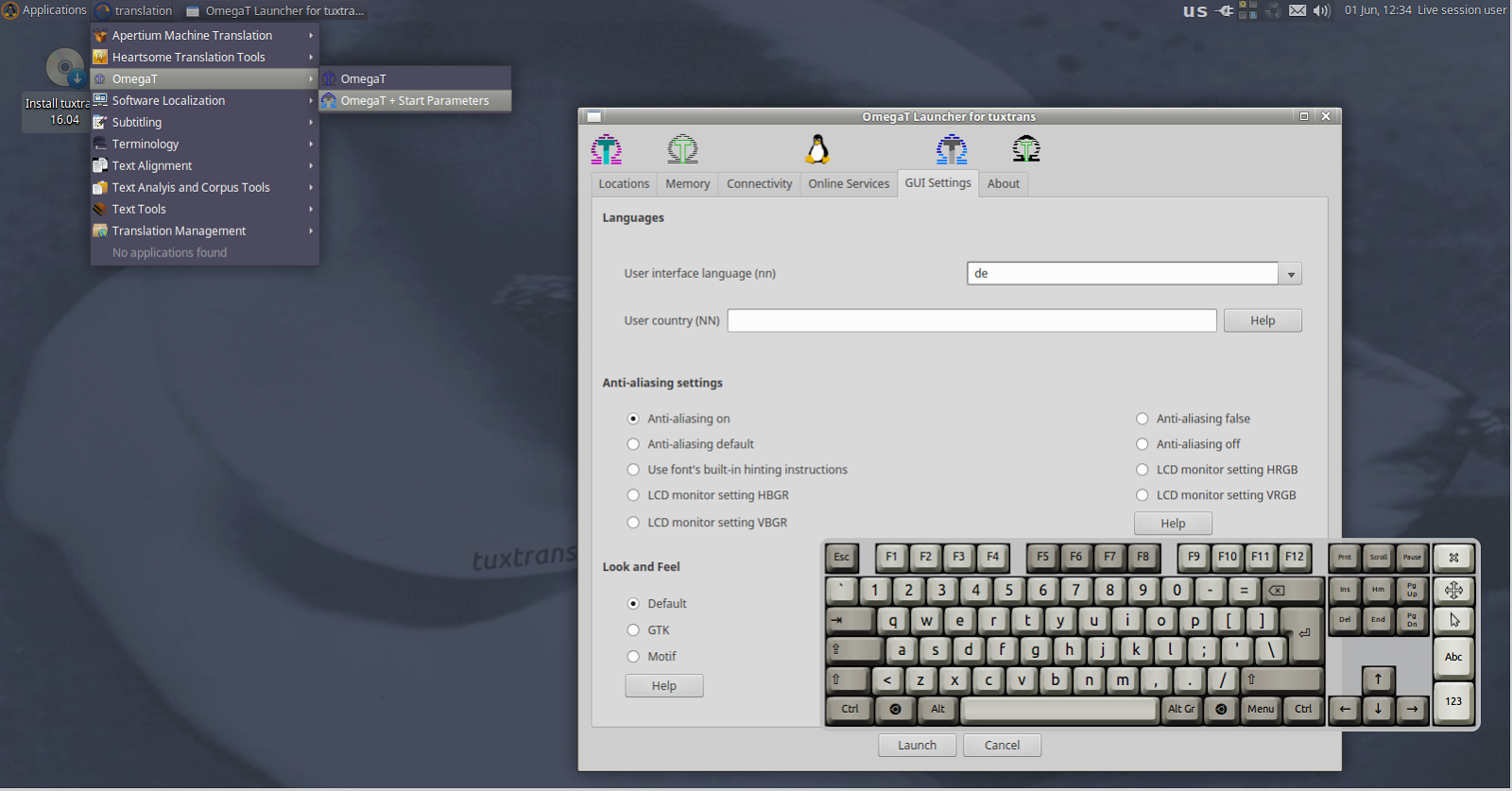Select the Anti-aliasing on radio button
The height and width of the screenshot is (791, 1512).
(x=633, y=419)
